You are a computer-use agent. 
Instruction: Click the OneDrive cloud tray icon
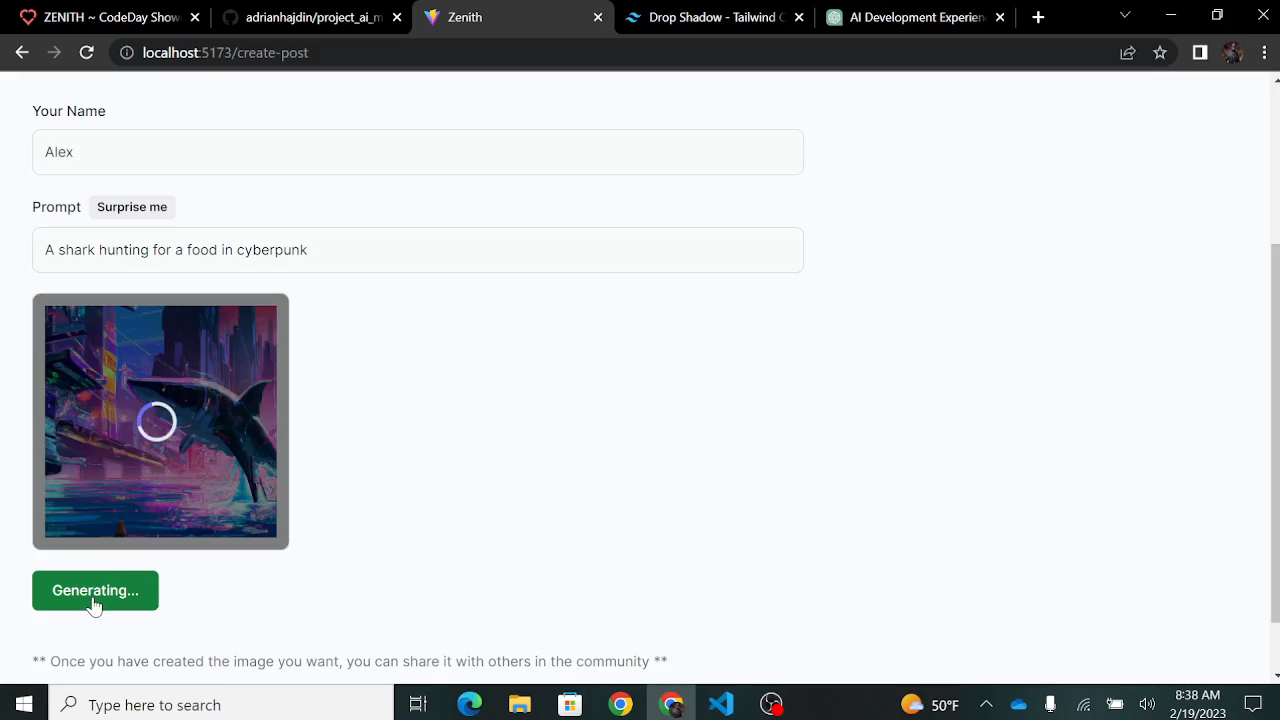click(x=1018, y=704)
